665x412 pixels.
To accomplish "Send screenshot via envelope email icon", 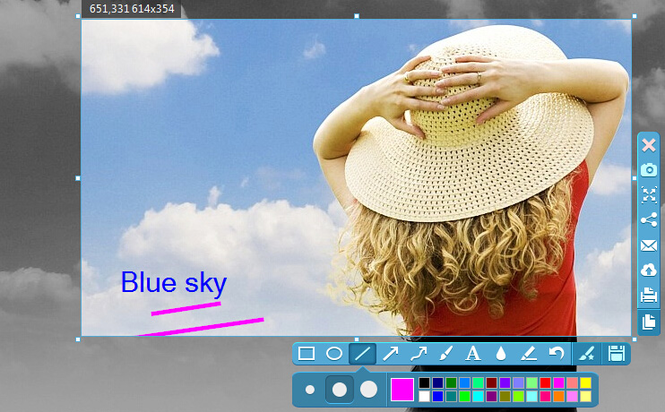I will (648, 245).
